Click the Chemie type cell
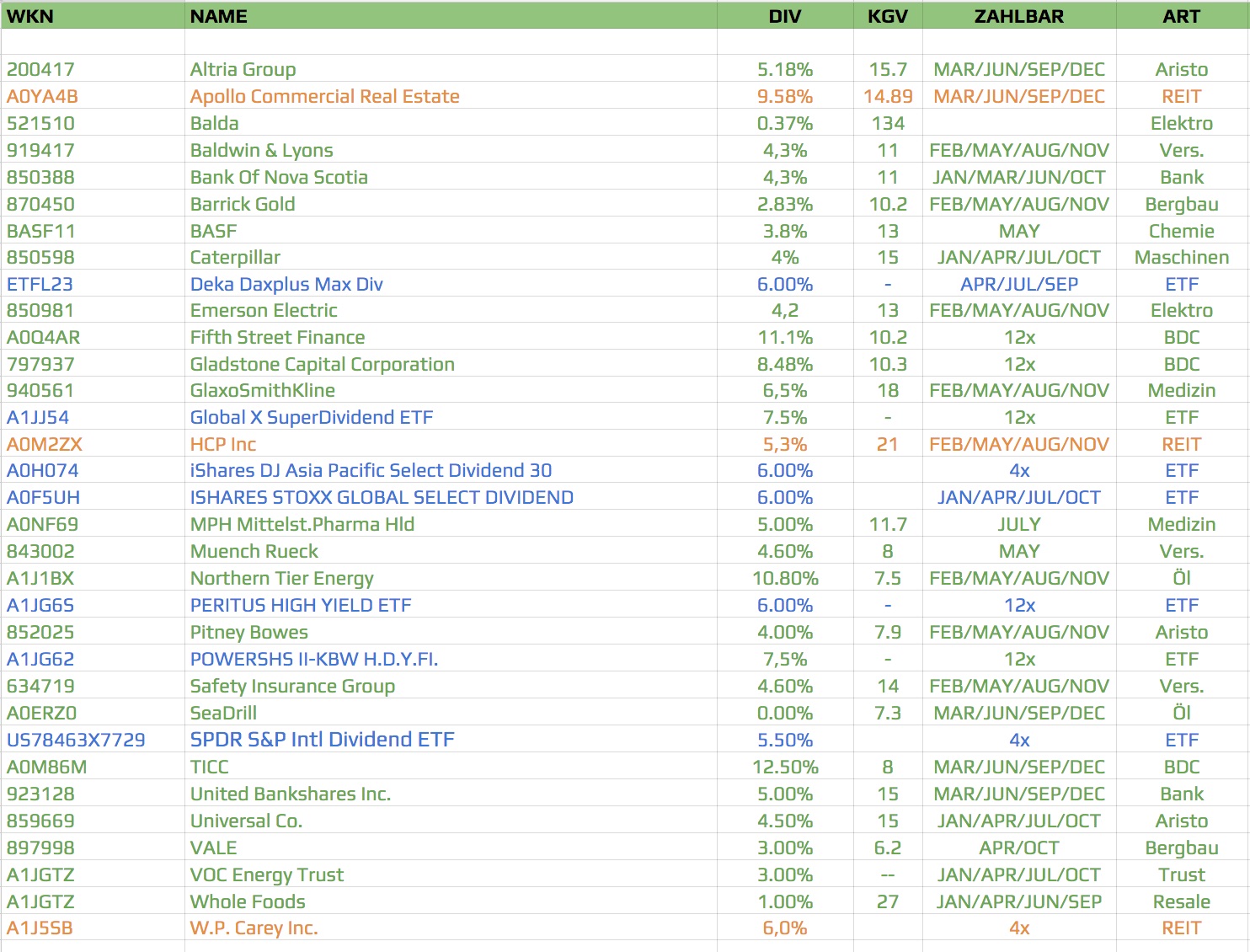This screenshot has width=1250, height=952. [1182, 231]
